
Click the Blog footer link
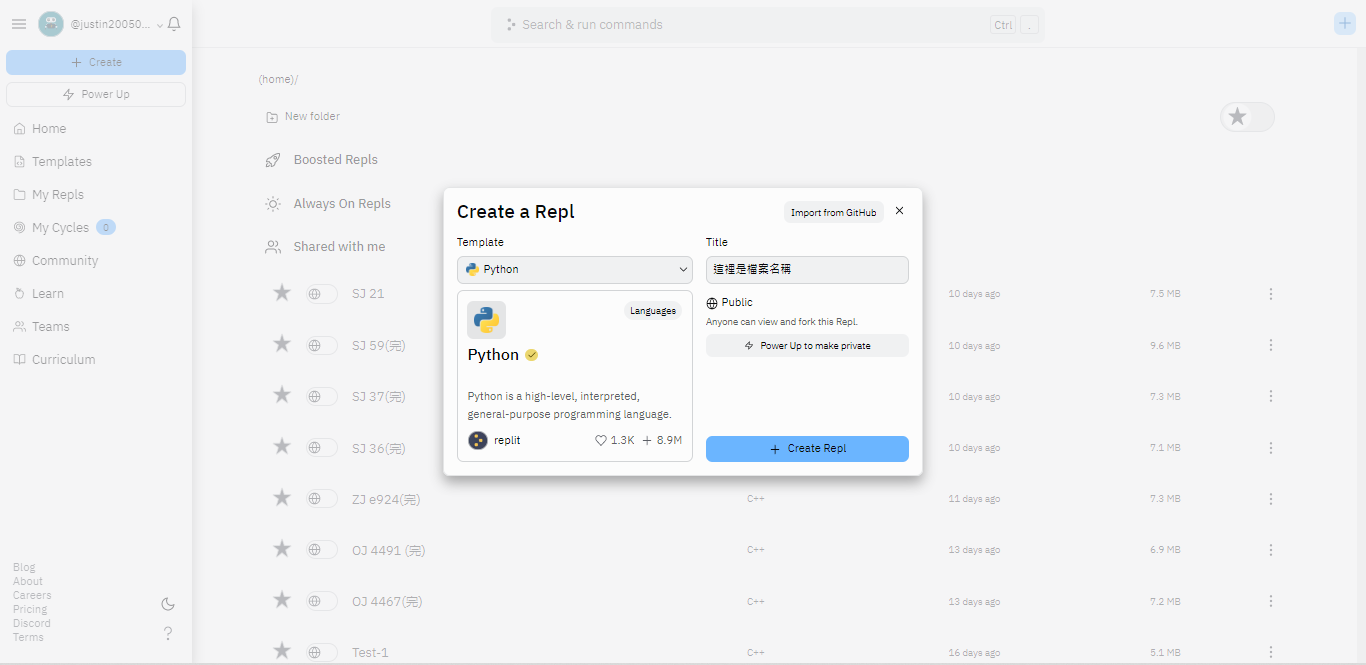click(24, 567)
